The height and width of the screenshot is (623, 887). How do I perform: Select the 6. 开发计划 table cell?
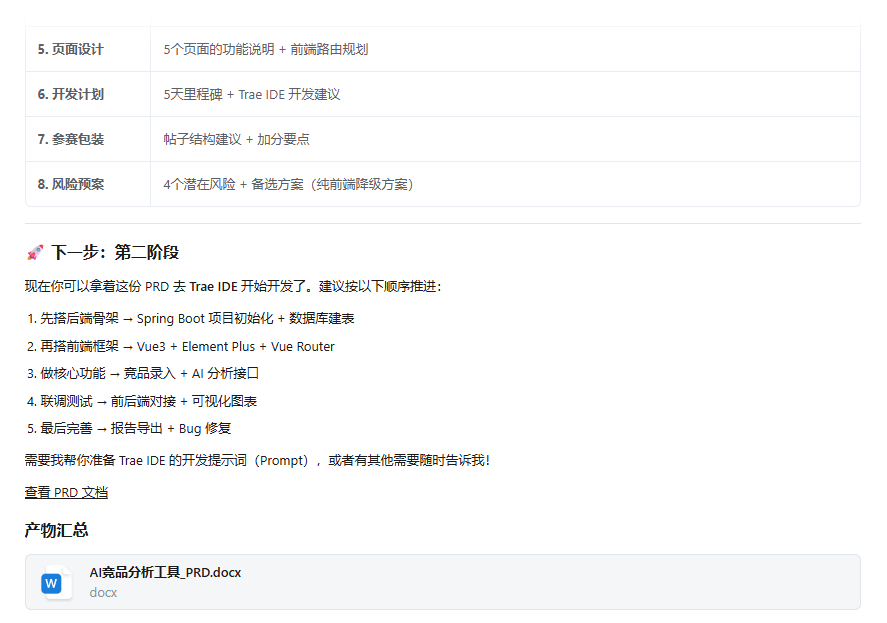[x=71, y=94]
